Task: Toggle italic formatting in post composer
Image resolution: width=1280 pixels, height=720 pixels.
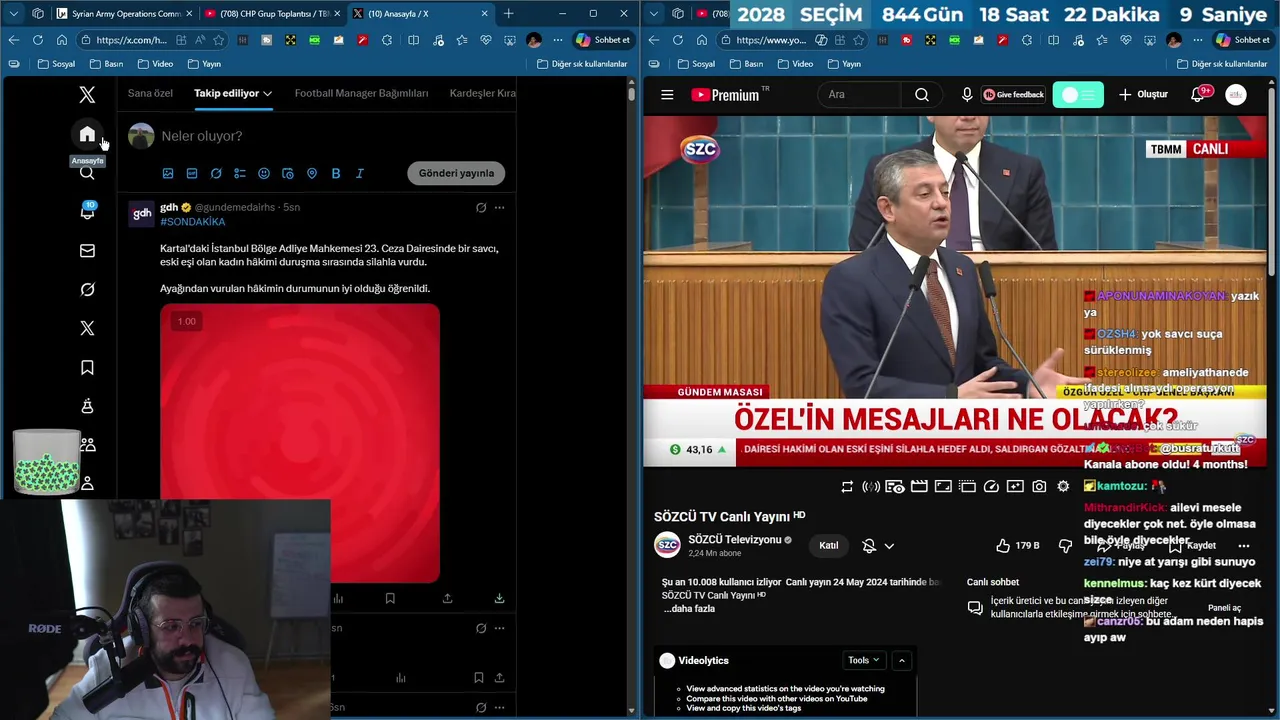Action: [360, 173]
